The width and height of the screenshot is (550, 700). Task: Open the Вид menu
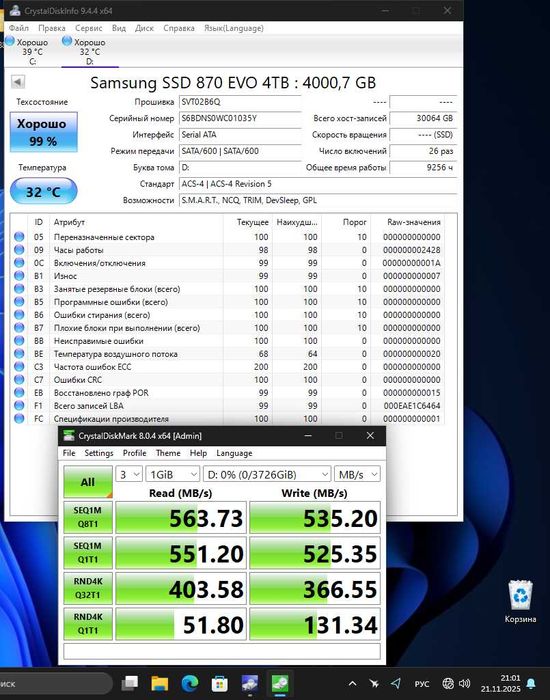pyautogui.click(x=119, y=28)
